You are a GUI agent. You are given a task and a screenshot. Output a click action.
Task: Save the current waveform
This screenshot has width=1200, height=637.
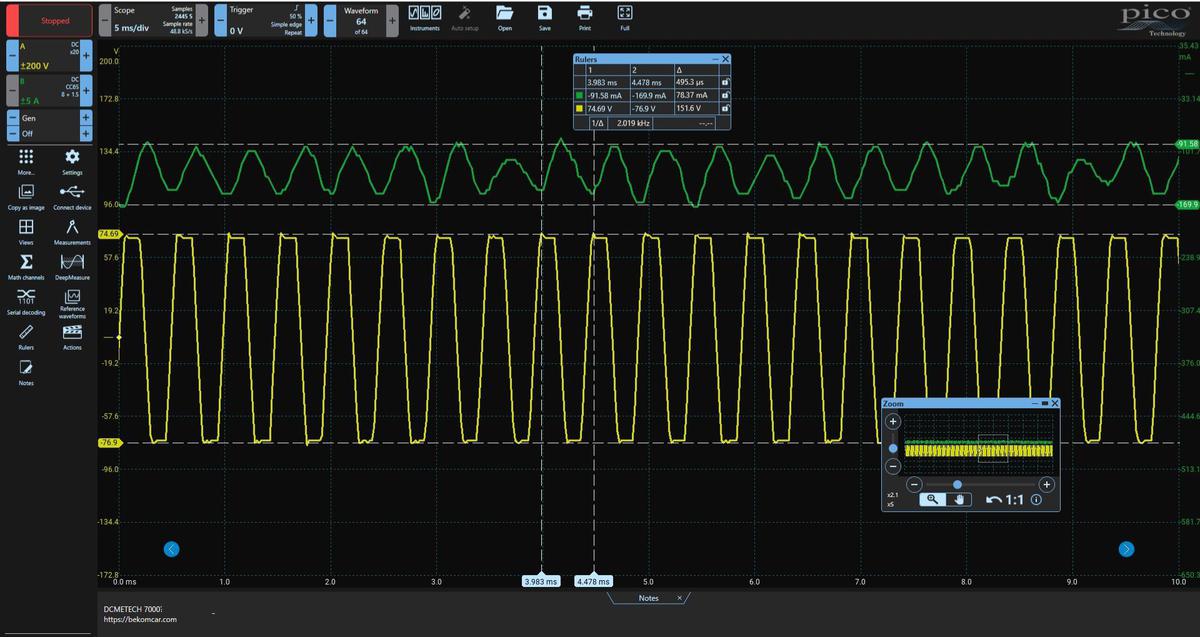pyautogui.click(x=544, y=20)
